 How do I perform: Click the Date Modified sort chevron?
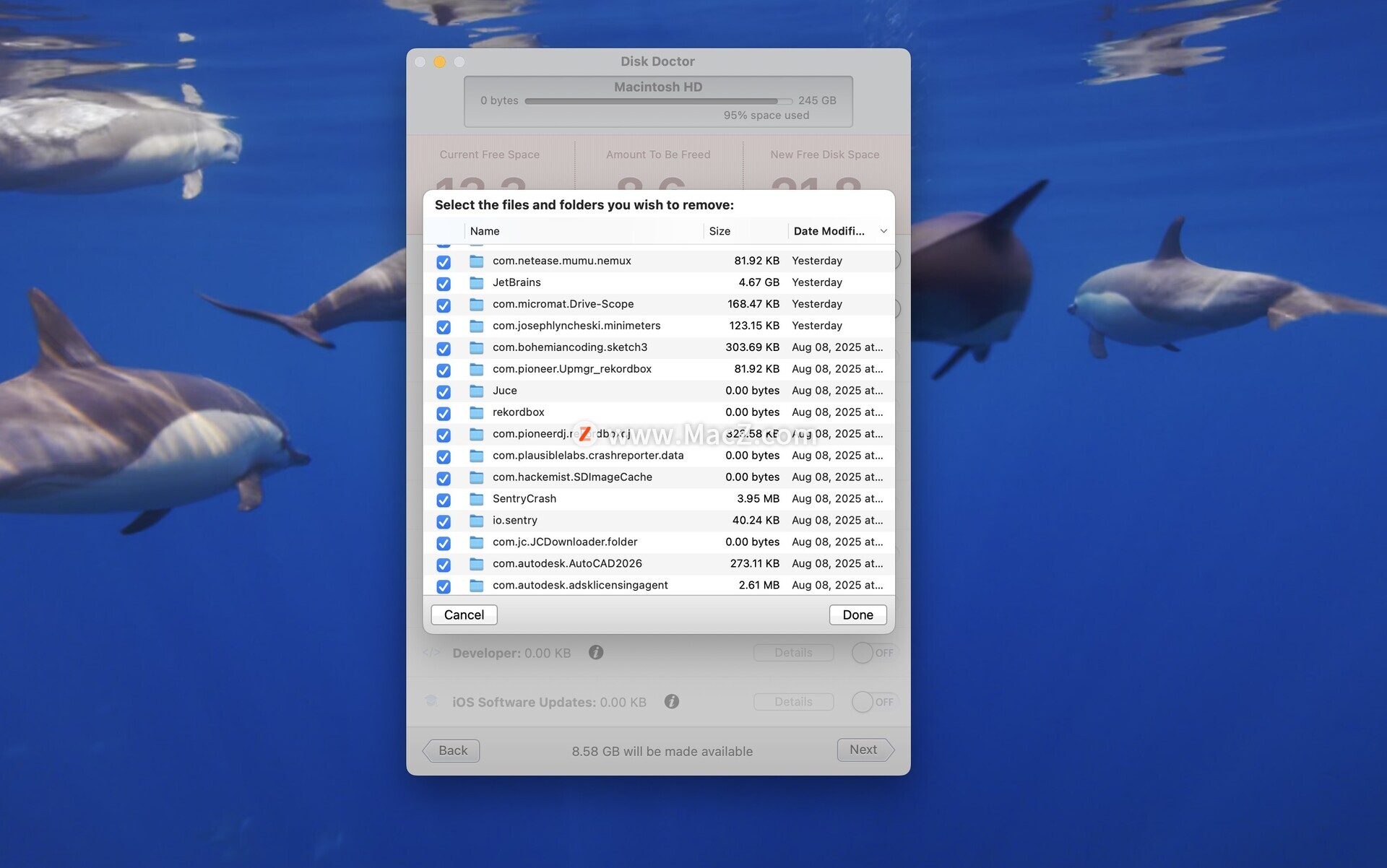883,231
